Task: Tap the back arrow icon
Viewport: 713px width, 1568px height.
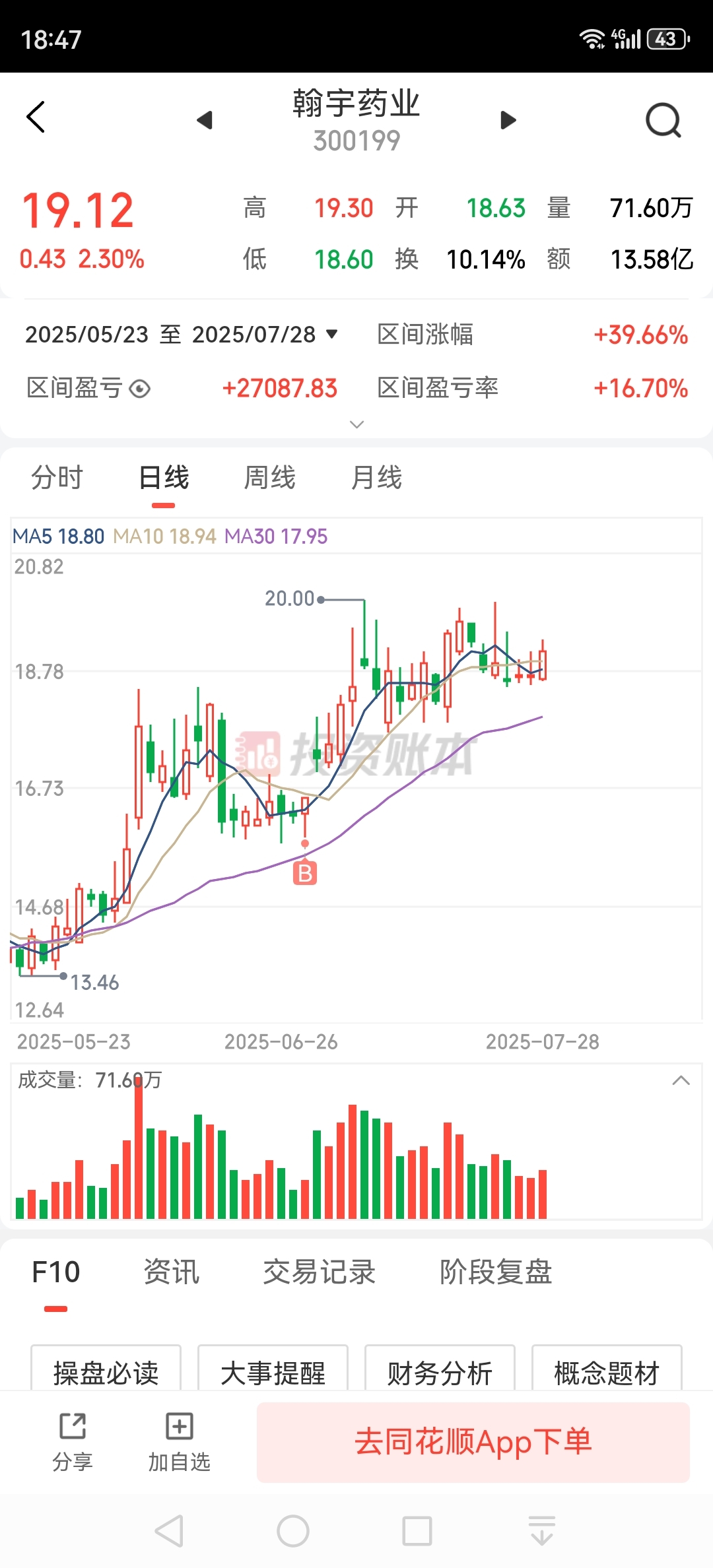Action: [36, 117]
